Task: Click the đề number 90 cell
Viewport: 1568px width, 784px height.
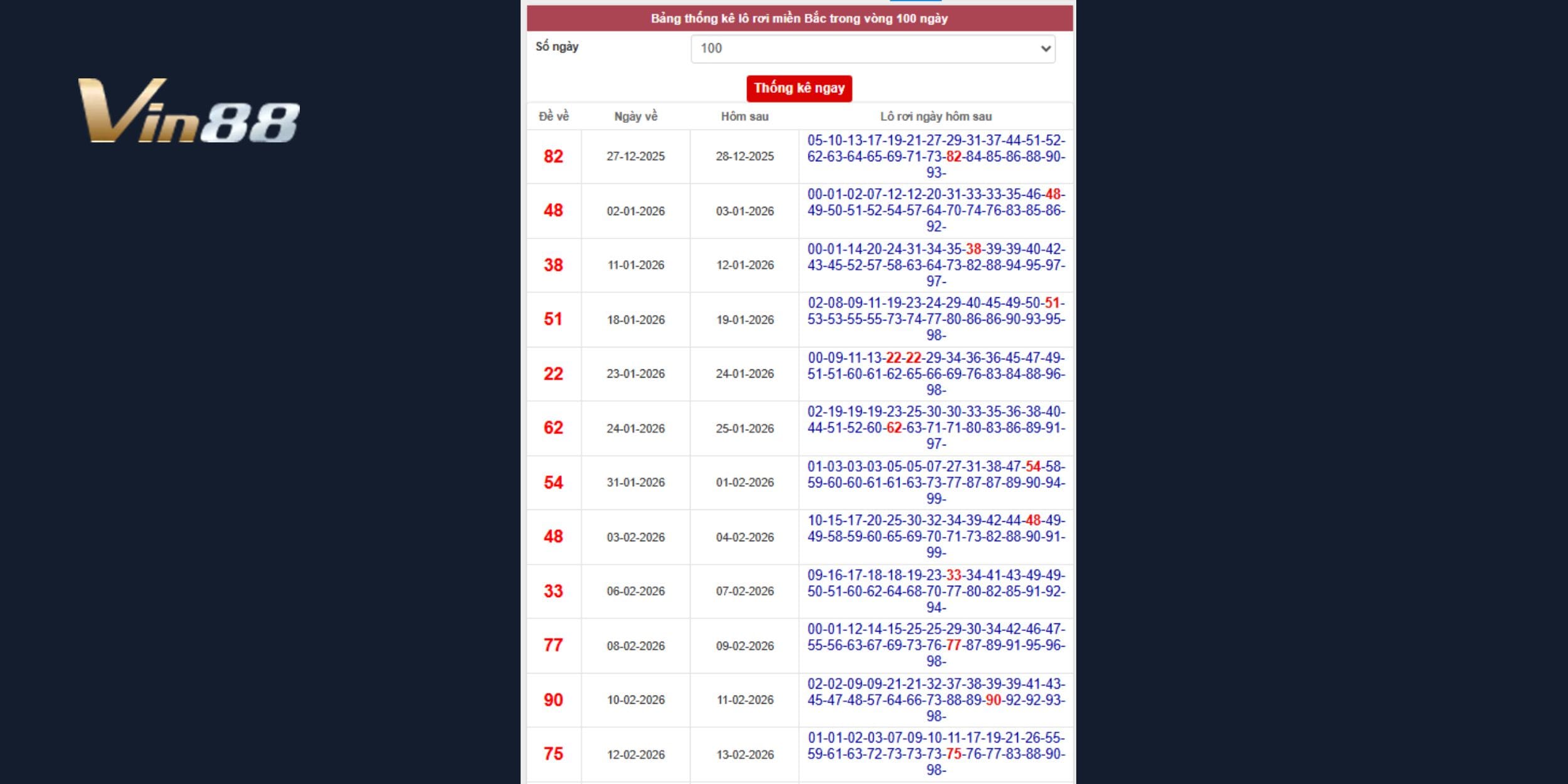Action: (553, 700)
